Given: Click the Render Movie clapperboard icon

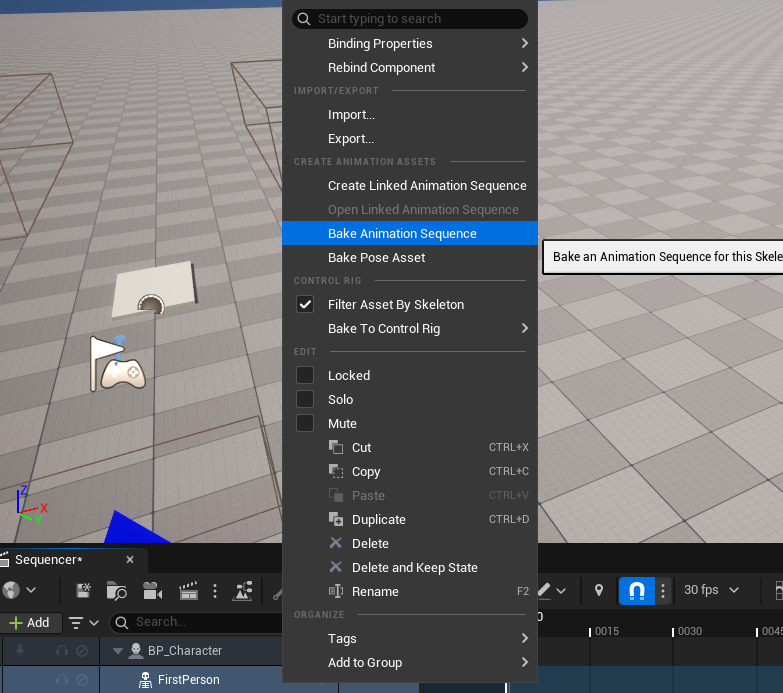Looking at the screenshot, I should [x=188, y=591].
